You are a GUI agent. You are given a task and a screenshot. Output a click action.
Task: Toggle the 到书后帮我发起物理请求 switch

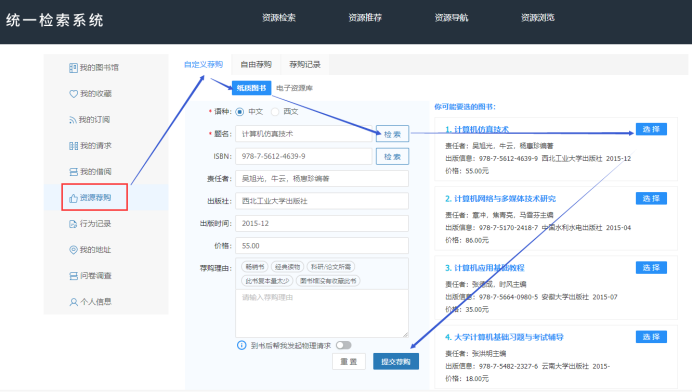pyautogui.click(x=343, y=345)
